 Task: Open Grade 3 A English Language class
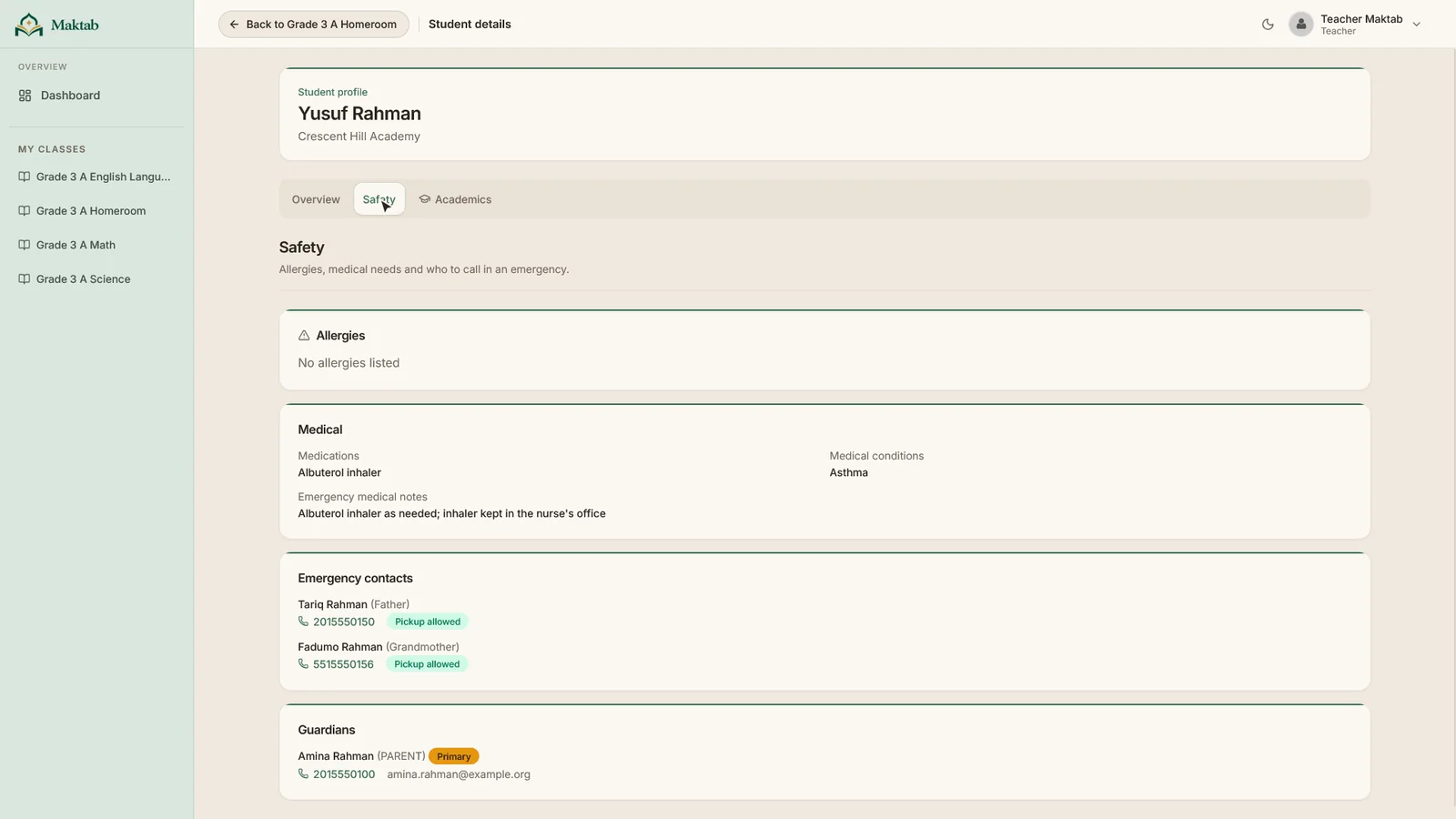96,177
